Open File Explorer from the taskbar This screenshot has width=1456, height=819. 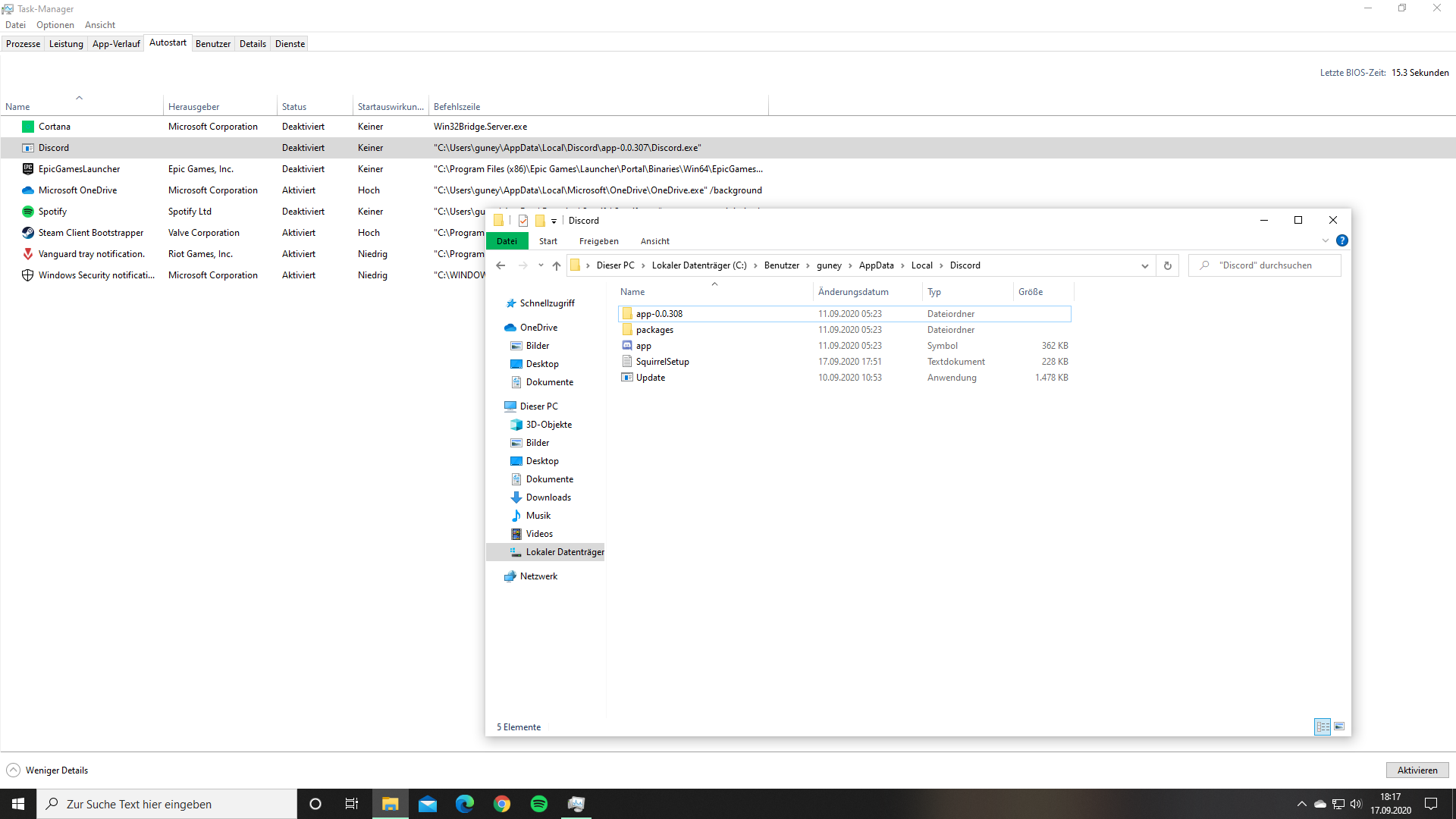pyautogui.click(x=390, y=804)
